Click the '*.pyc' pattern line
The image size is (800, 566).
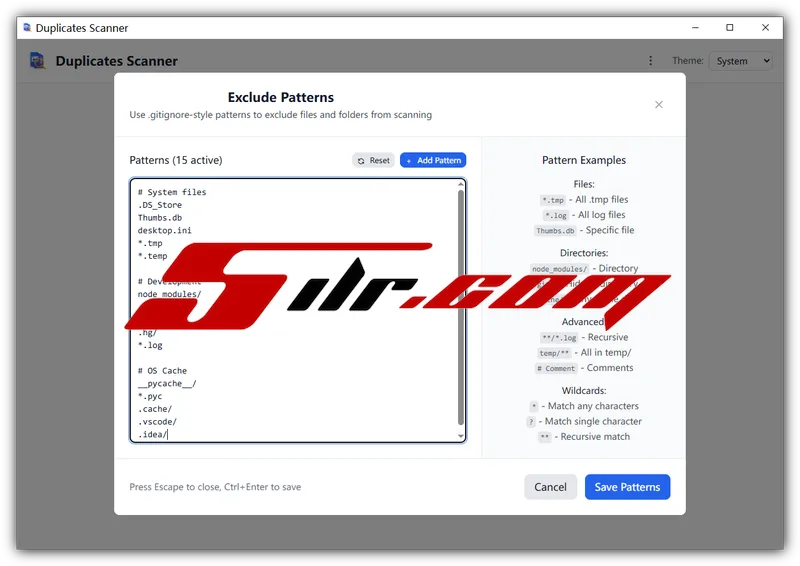[x=150, y=397]
